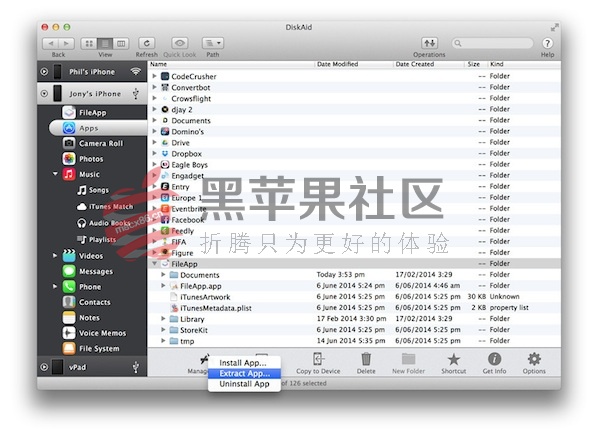Sort by Date Modified column

coord(354,64)
